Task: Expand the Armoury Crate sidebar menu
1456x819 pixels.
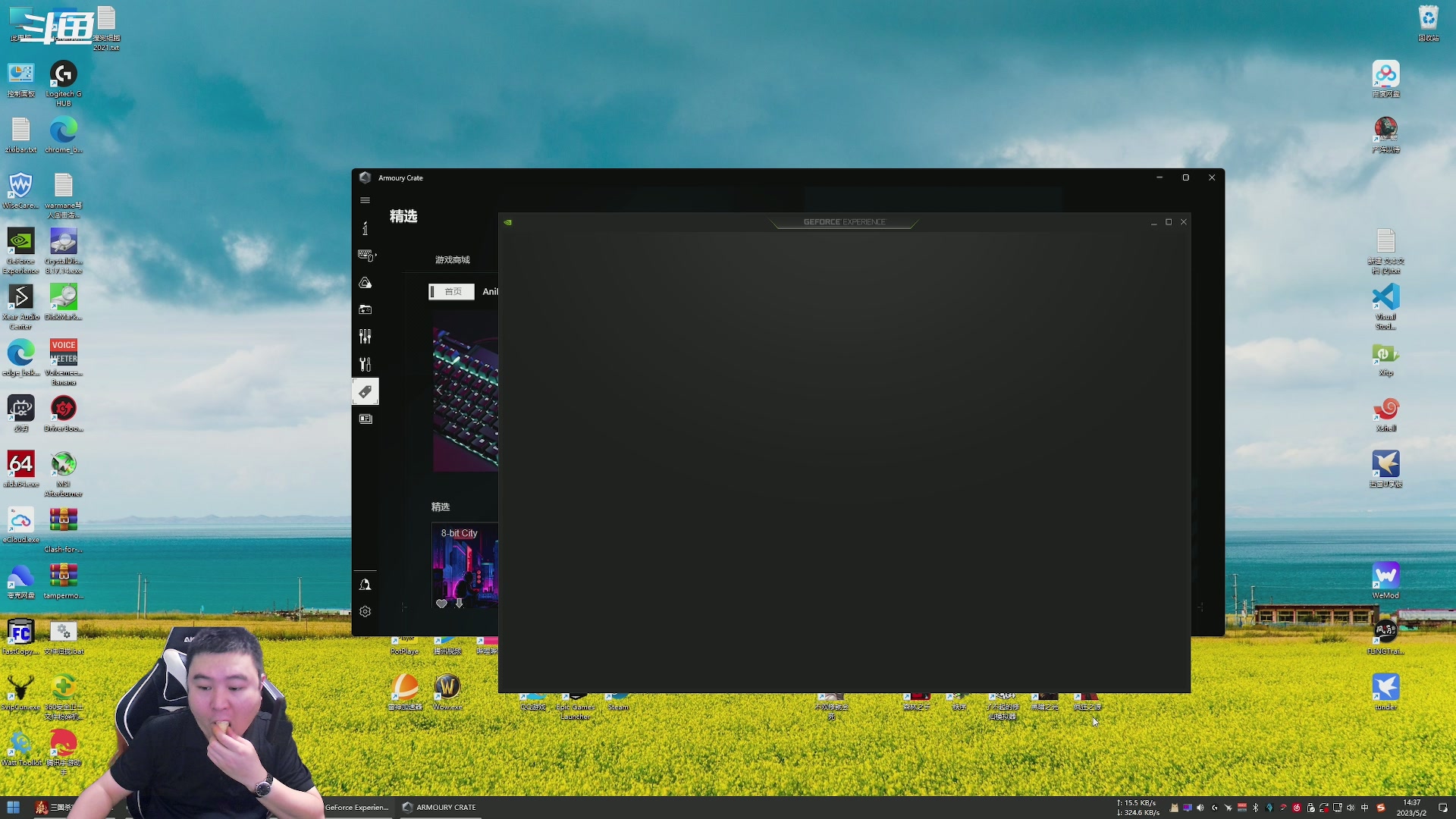Action: click(x=365, y=200)
